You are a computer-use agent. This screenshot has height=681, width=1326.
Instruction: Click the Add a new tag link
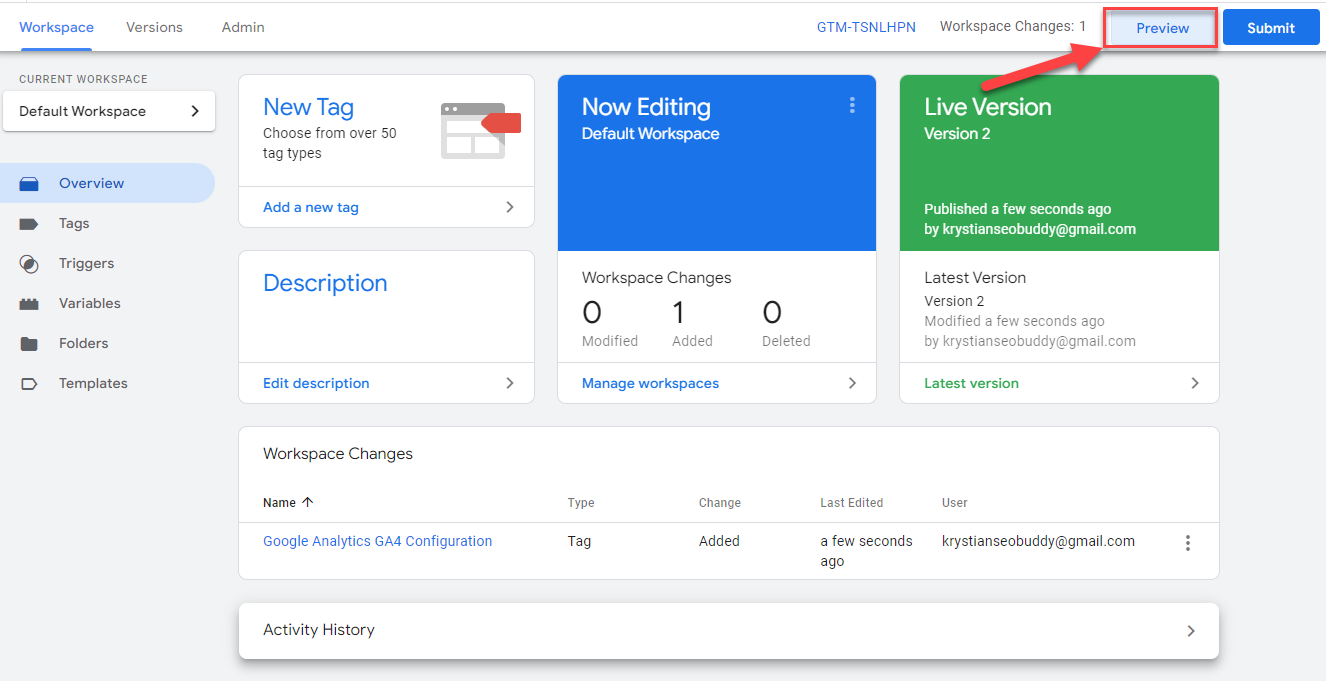pos(311,207)
